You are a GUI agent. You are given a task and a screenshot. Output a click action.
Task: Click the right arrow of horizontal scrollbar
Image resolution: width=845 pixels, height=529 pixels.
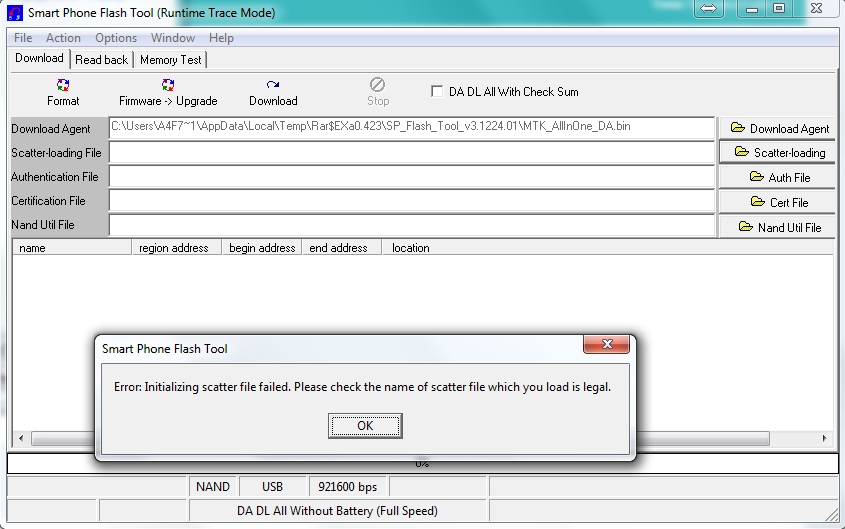(x=825, y=439)
